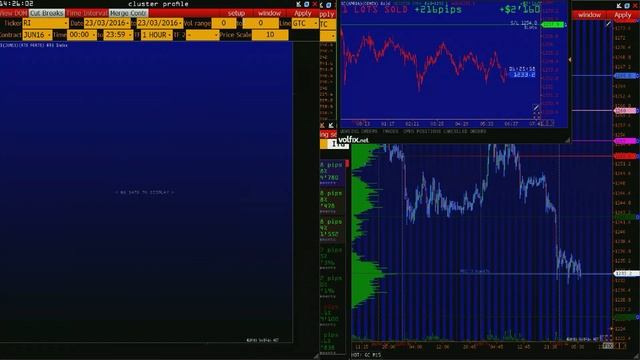Switch to the TRADES tab

click(391, 131)
